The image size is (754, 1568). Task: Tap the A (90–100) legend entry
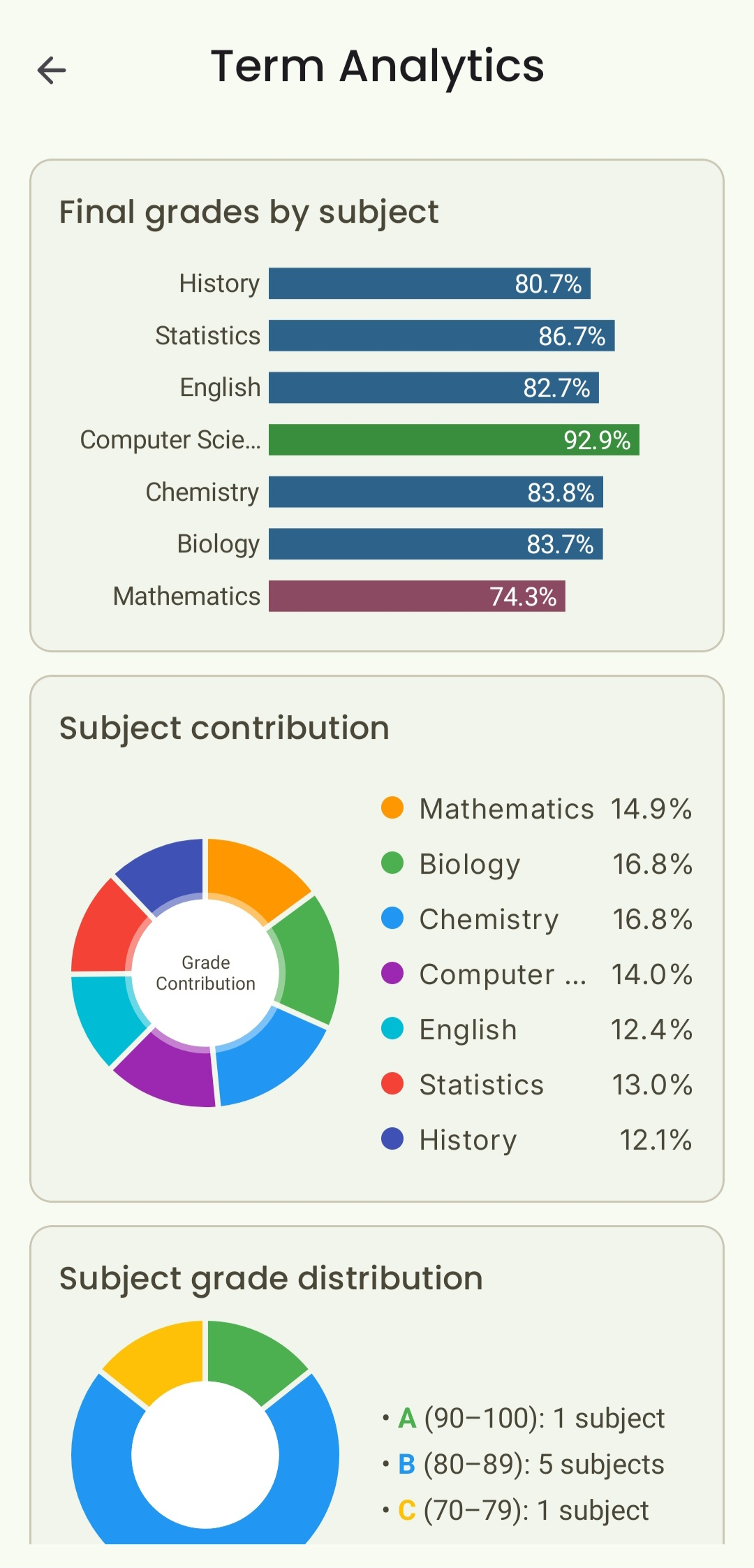531,1419
